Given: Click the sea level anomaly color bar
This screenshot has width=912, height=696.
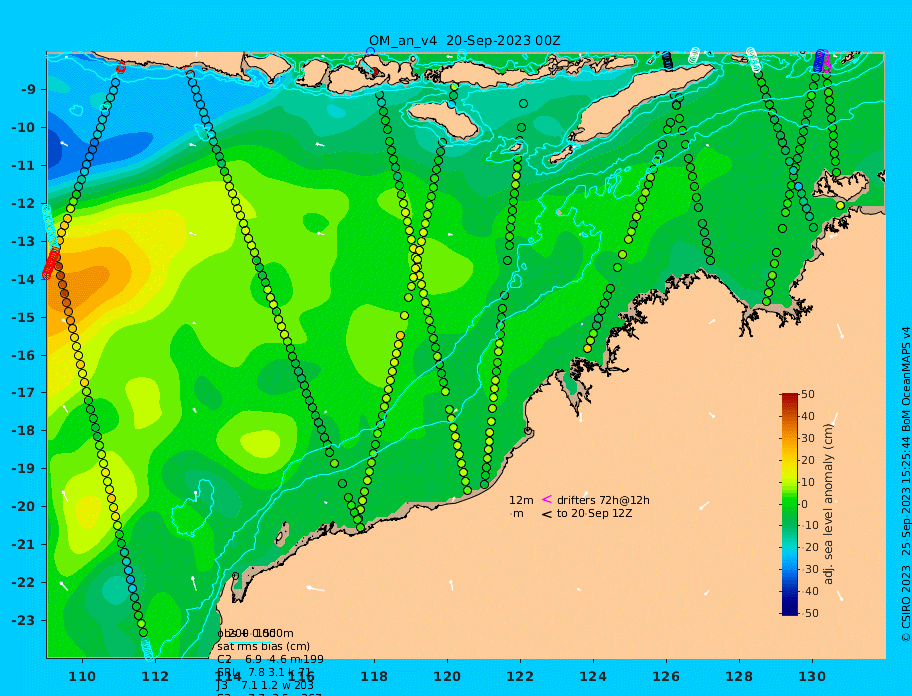Looking at the screenshot, I should pyautogui.click(x=790, y=504).
